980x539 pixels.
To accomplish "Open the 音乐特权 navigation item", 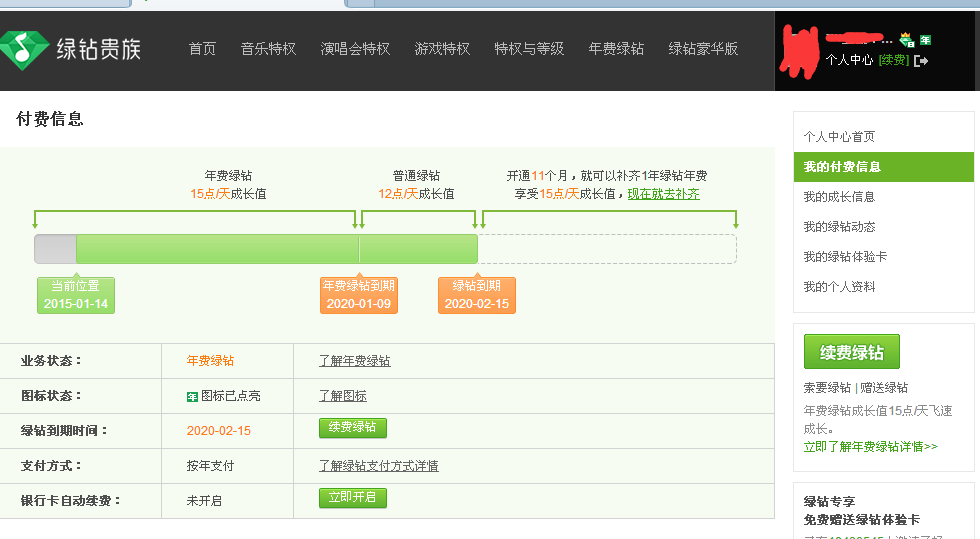I will (268, 49).
